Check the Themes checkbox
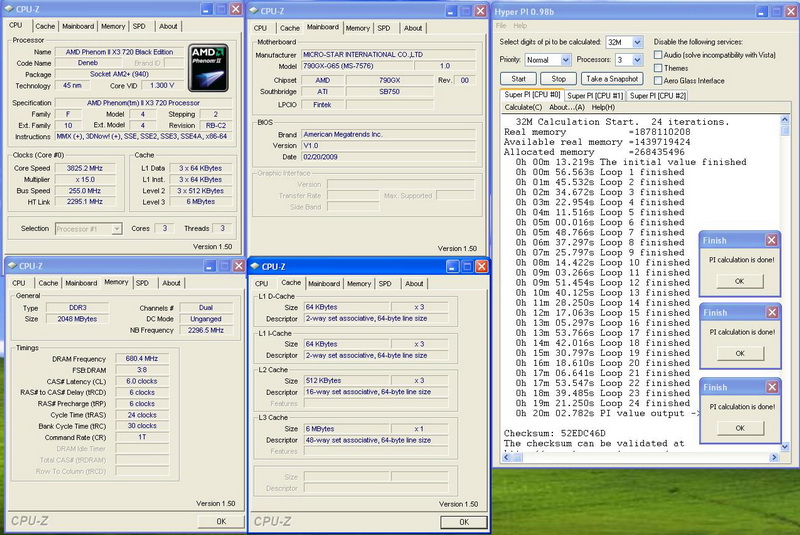The width and height of the screenshot is (800, 535). click(x=658, y=68)
